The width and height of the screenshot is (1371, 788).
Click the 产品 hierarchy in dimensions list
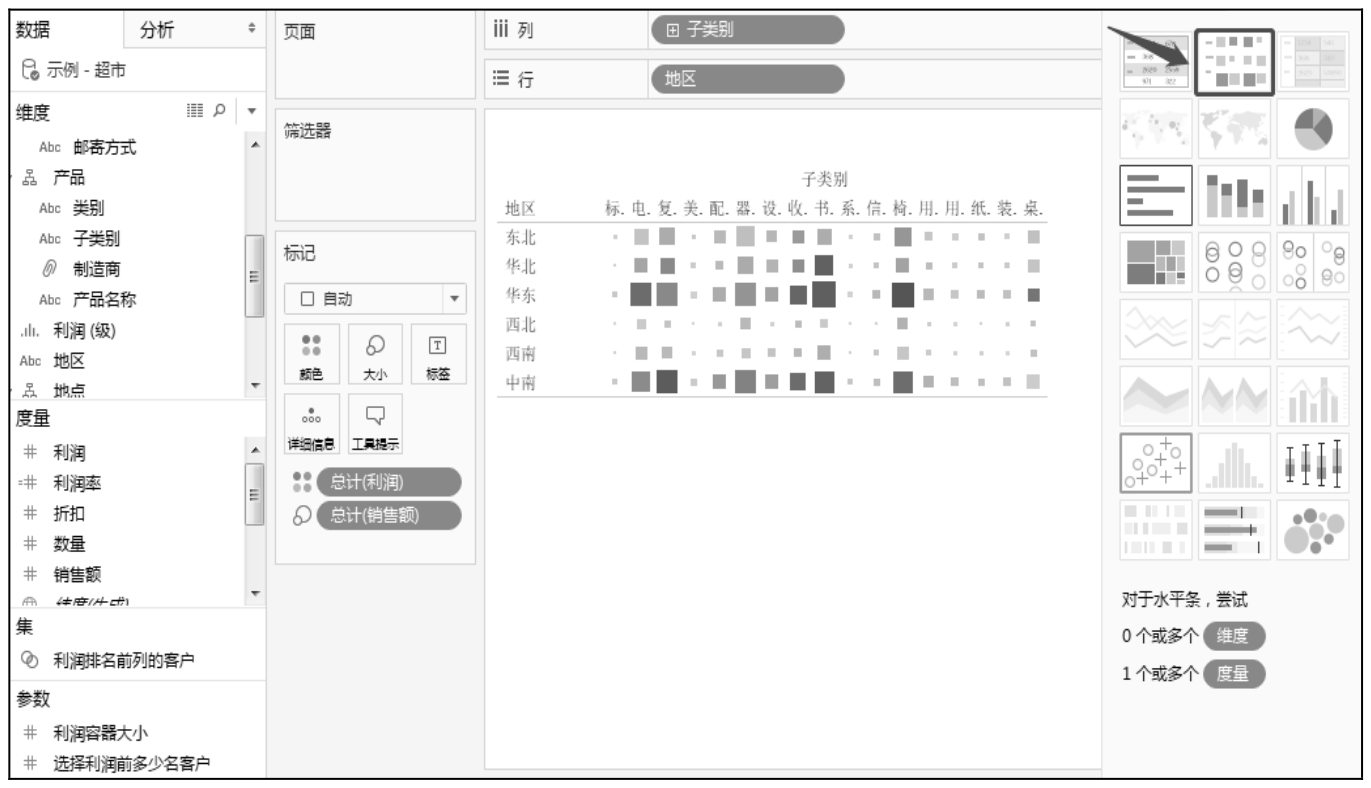[68, 178]
